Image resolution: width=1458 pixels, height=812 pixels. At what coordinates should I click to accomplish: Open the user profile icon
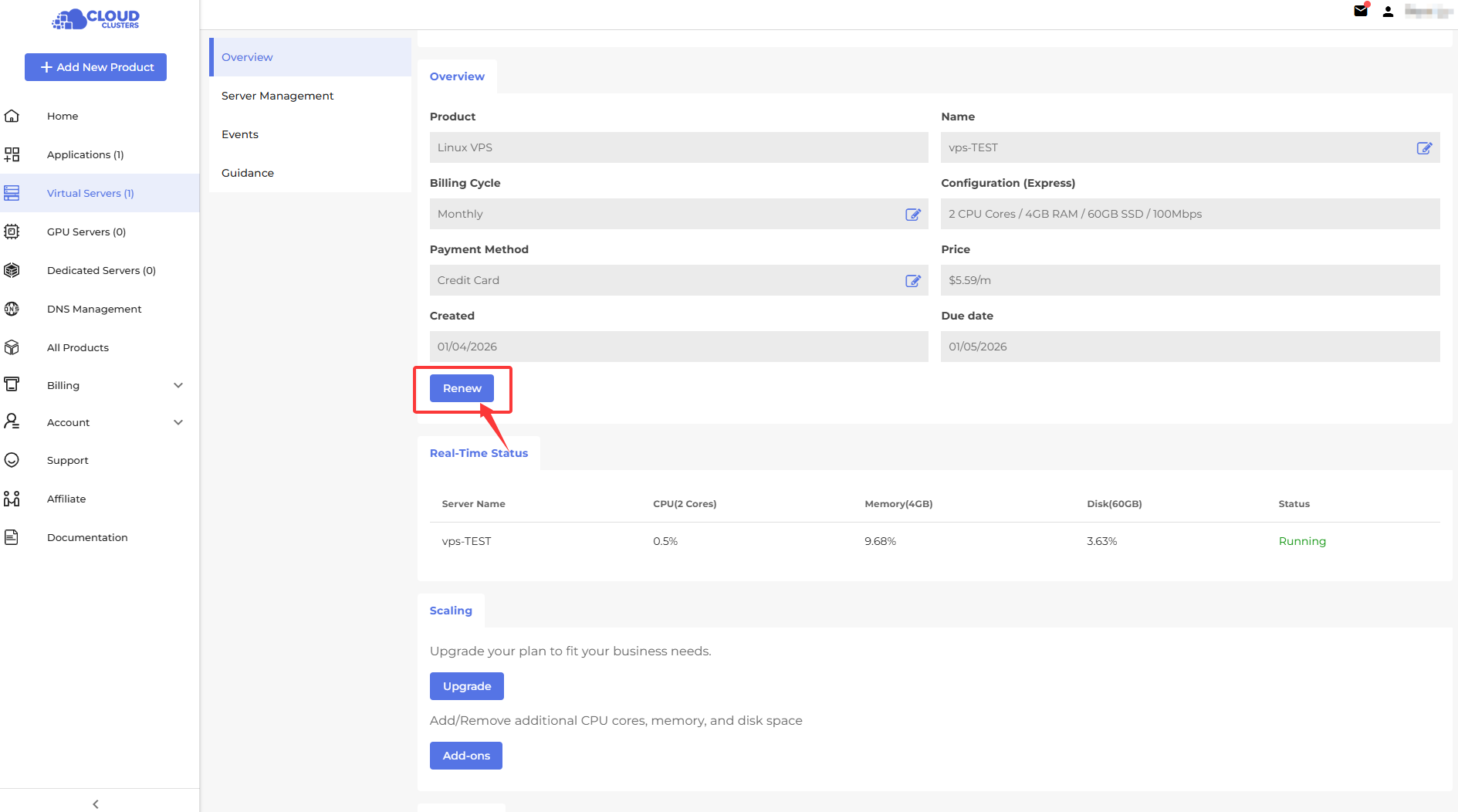pyautogui.click(x=1388, y=12)
